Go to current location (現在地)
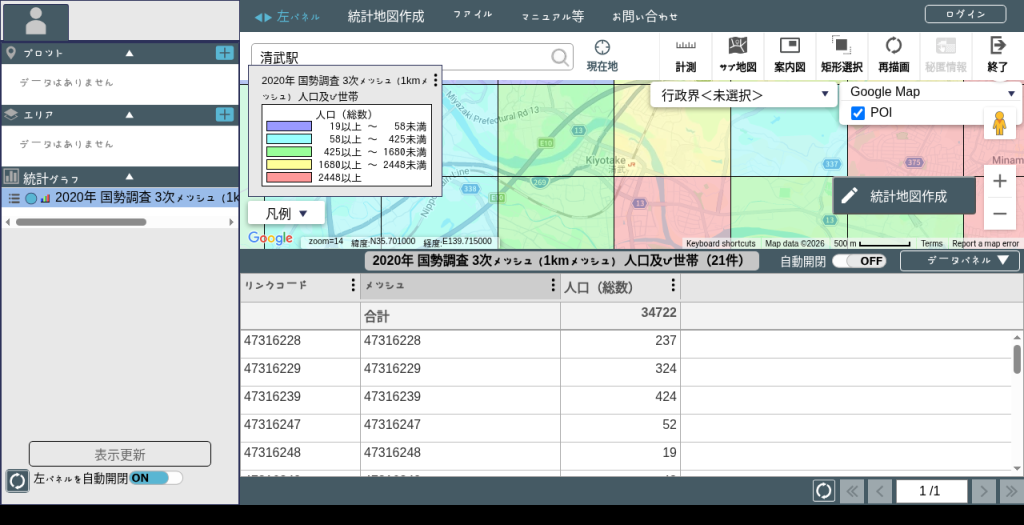The height and width of the screenshot is (525, 1024). 601,56
